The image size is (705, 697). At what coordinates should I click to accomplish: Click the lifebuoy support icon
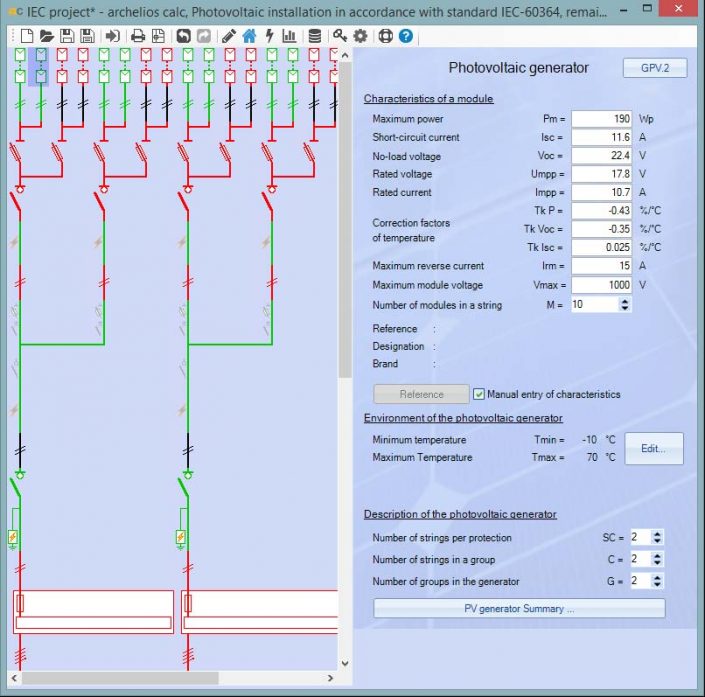click(x=385, y=36)
